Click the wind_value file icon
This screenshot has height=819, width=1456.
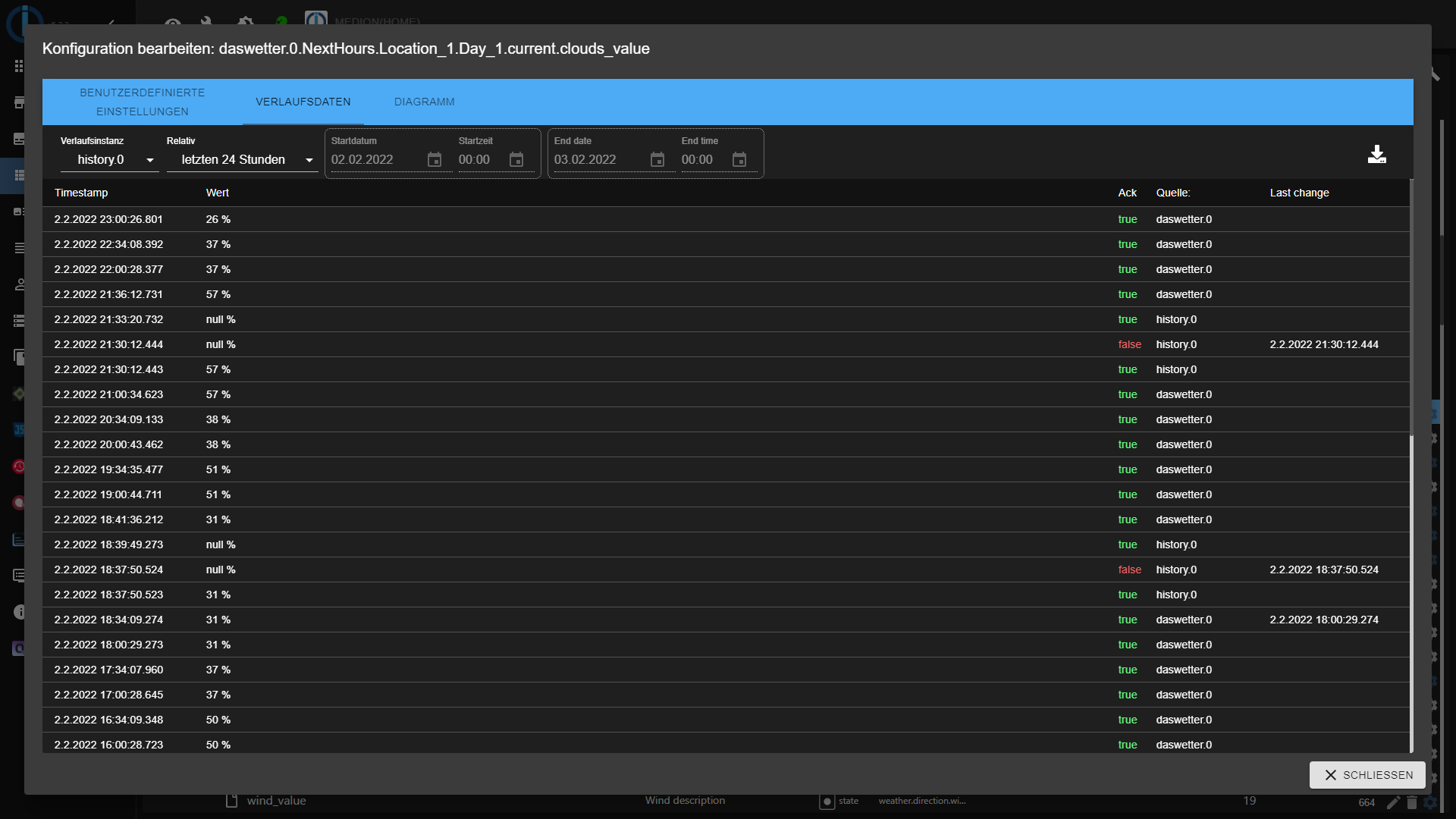(x=232, y=801)
